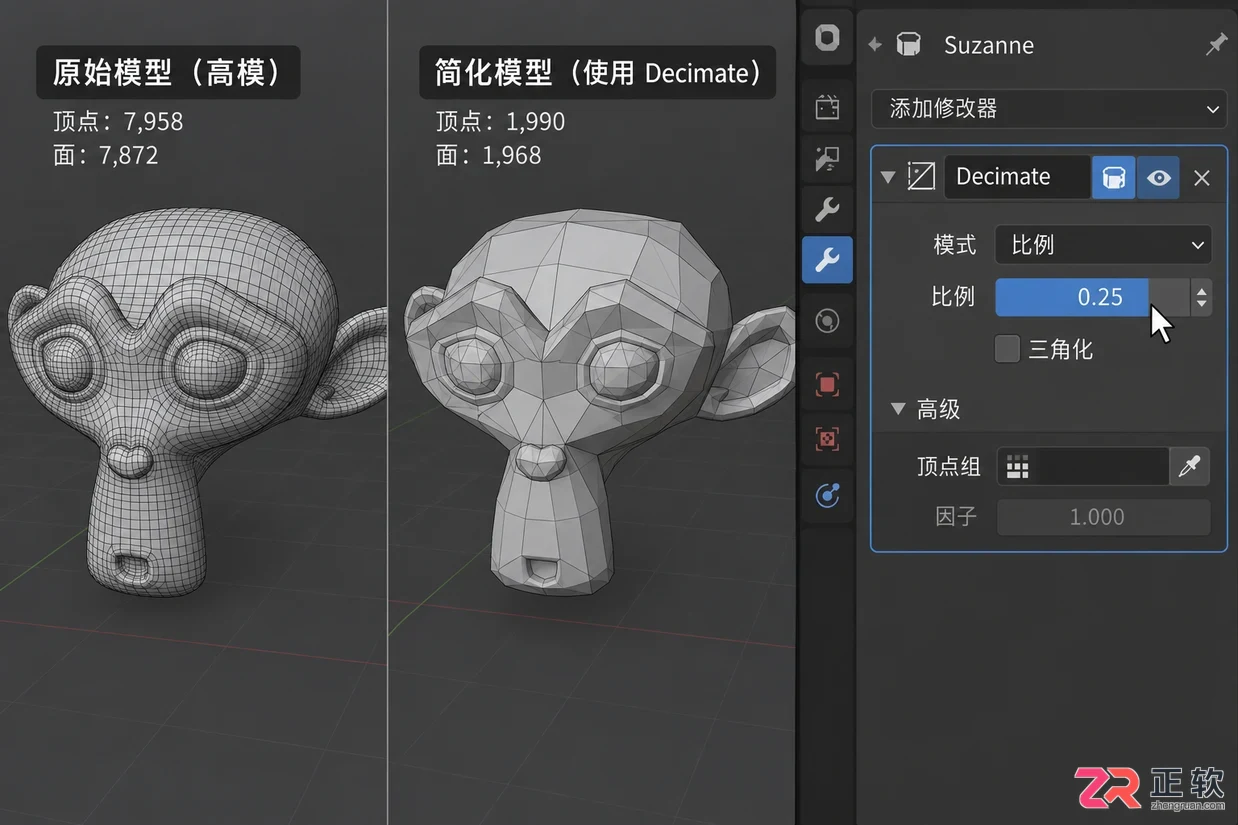Click the 比例 stepper arrows

click(1201, 297)
